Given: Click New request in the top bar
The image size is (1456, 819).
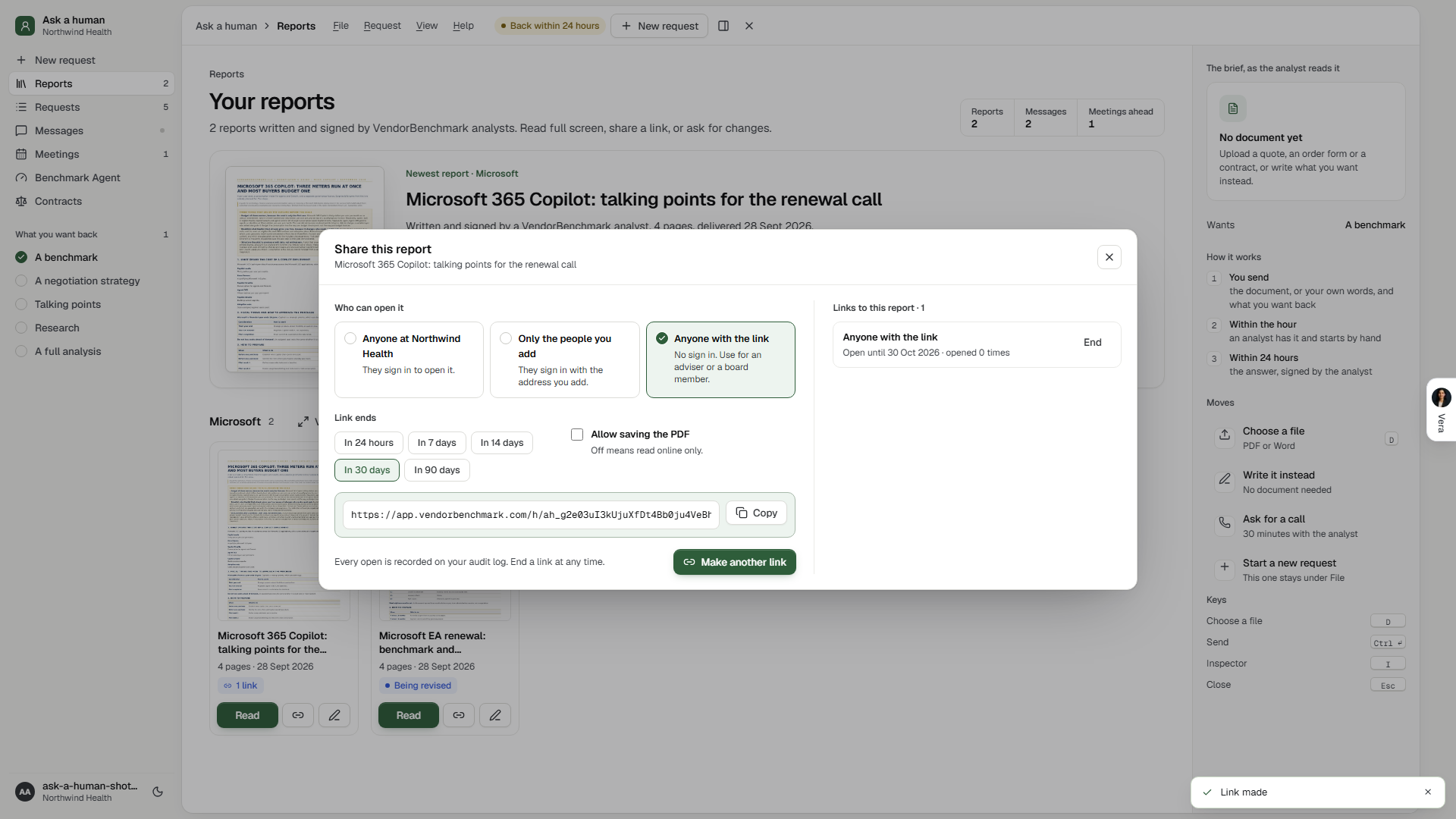Looking at the screenshot, I should coord(660,26).
